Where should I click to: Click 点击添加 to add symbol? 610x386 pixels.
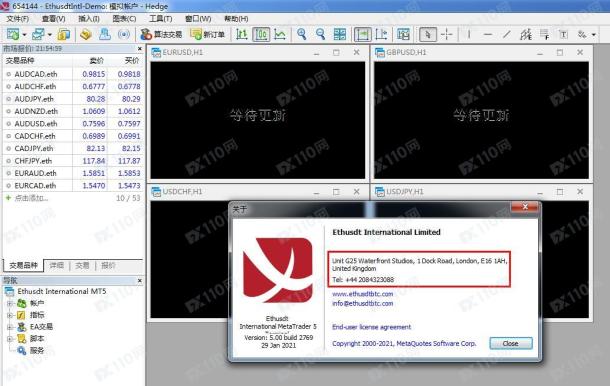pos(31,198)
